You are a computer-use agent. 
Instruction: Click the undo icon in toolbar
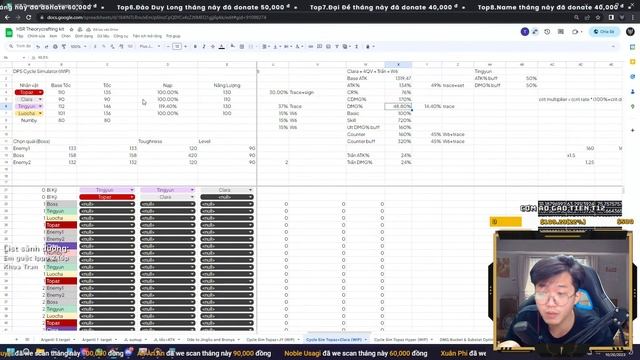38,47
